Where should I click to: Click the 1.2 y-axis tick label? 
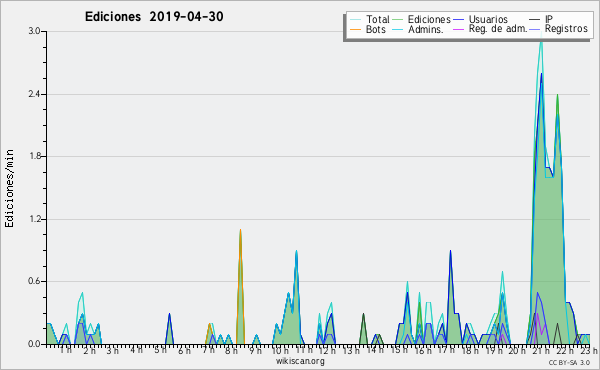coord(34,219)
